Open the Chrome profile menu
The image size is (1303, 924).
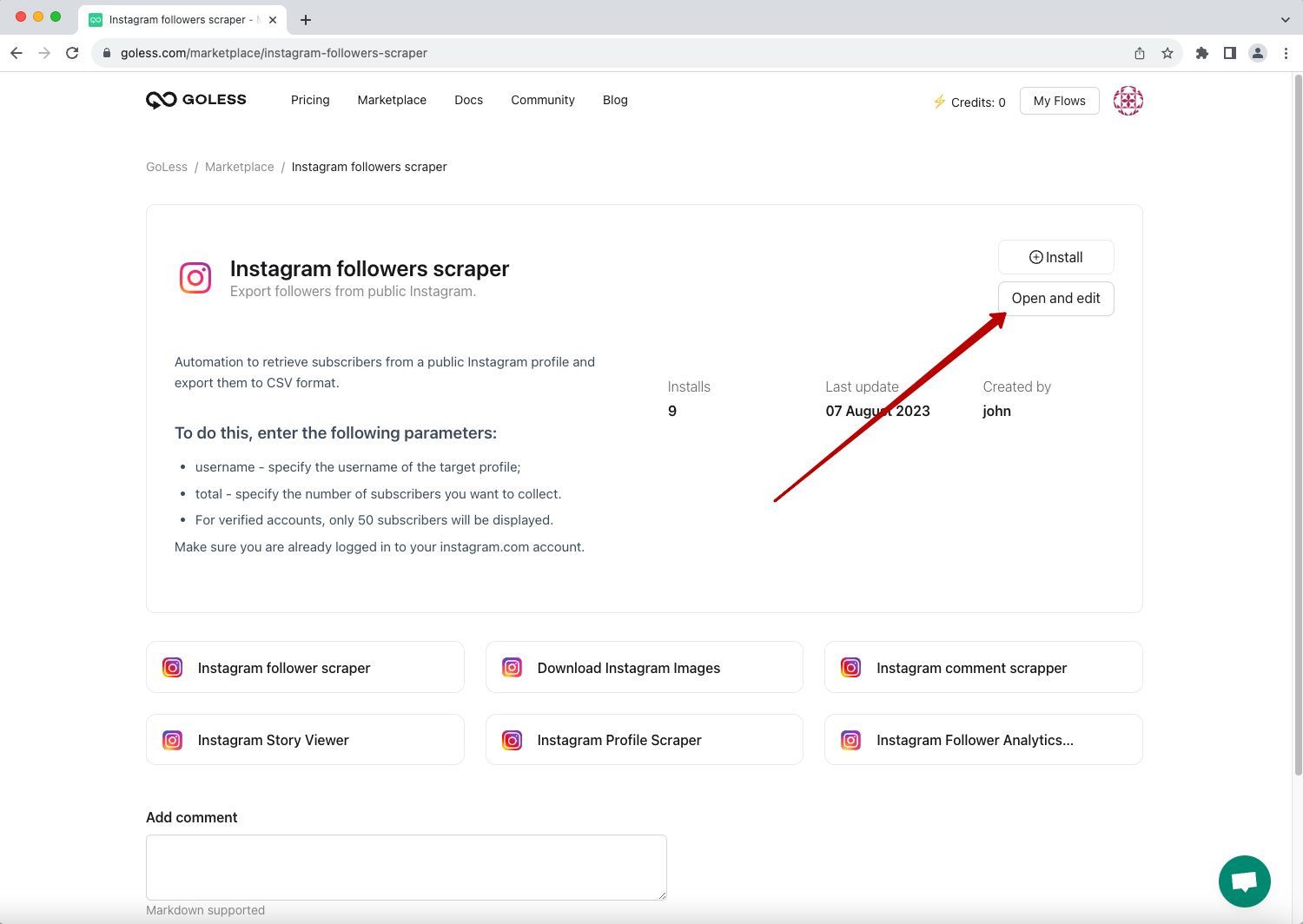(1258, 53)
